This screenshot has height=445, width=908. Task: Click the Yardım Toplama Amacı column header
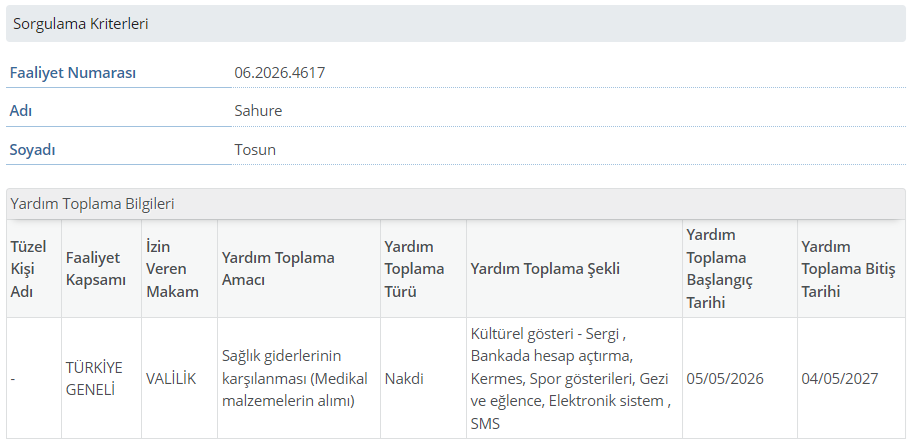299,269
